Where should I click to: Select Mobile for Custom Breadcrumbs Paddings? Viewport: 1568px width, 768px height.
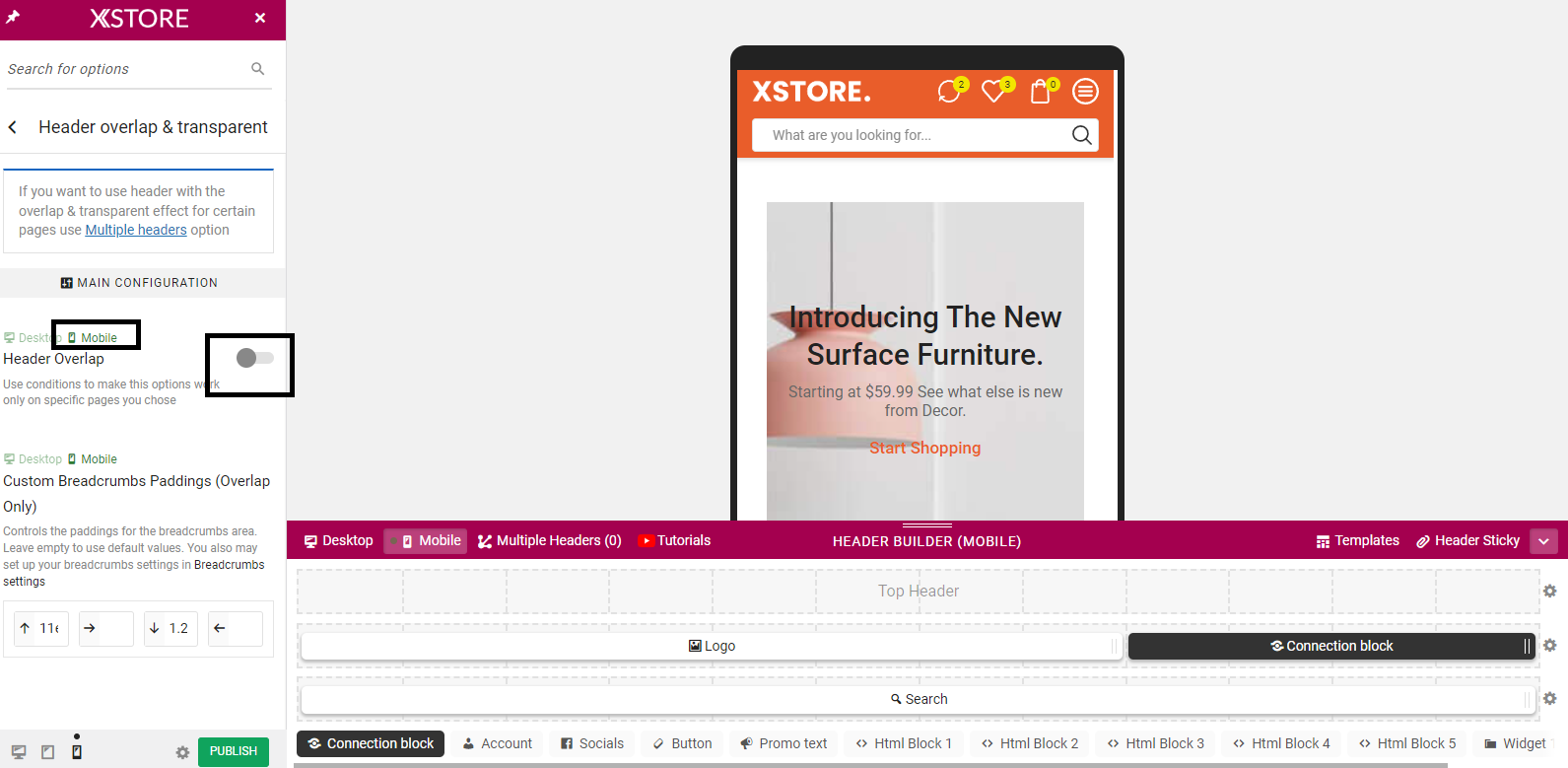point(93,459)
